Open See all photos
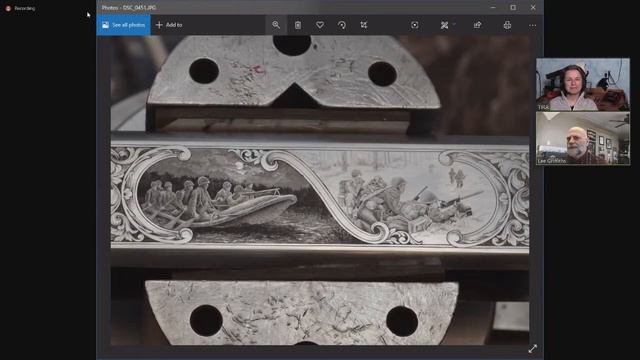 point(124,25)
